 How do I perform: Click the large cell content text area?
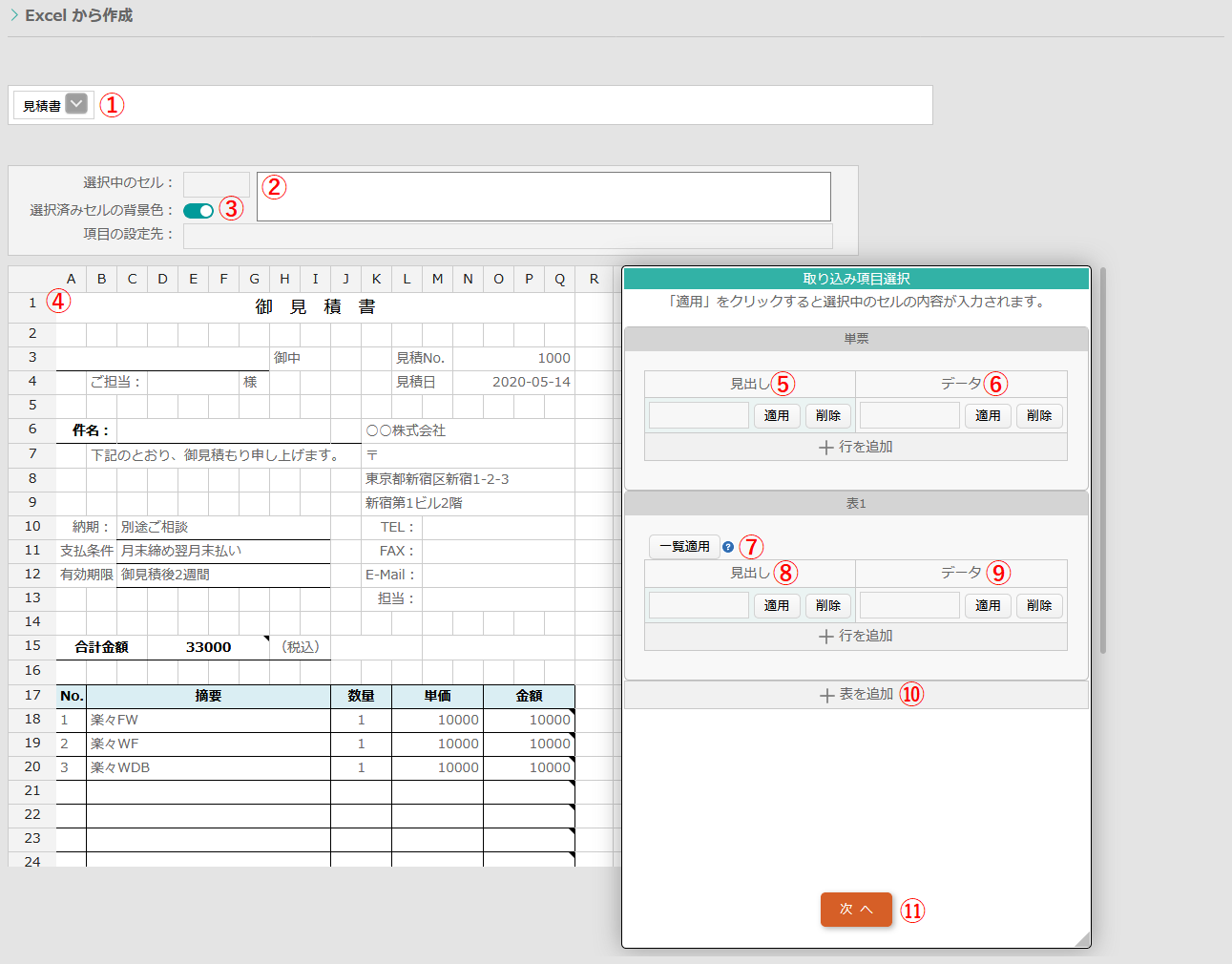click(544, 197)
